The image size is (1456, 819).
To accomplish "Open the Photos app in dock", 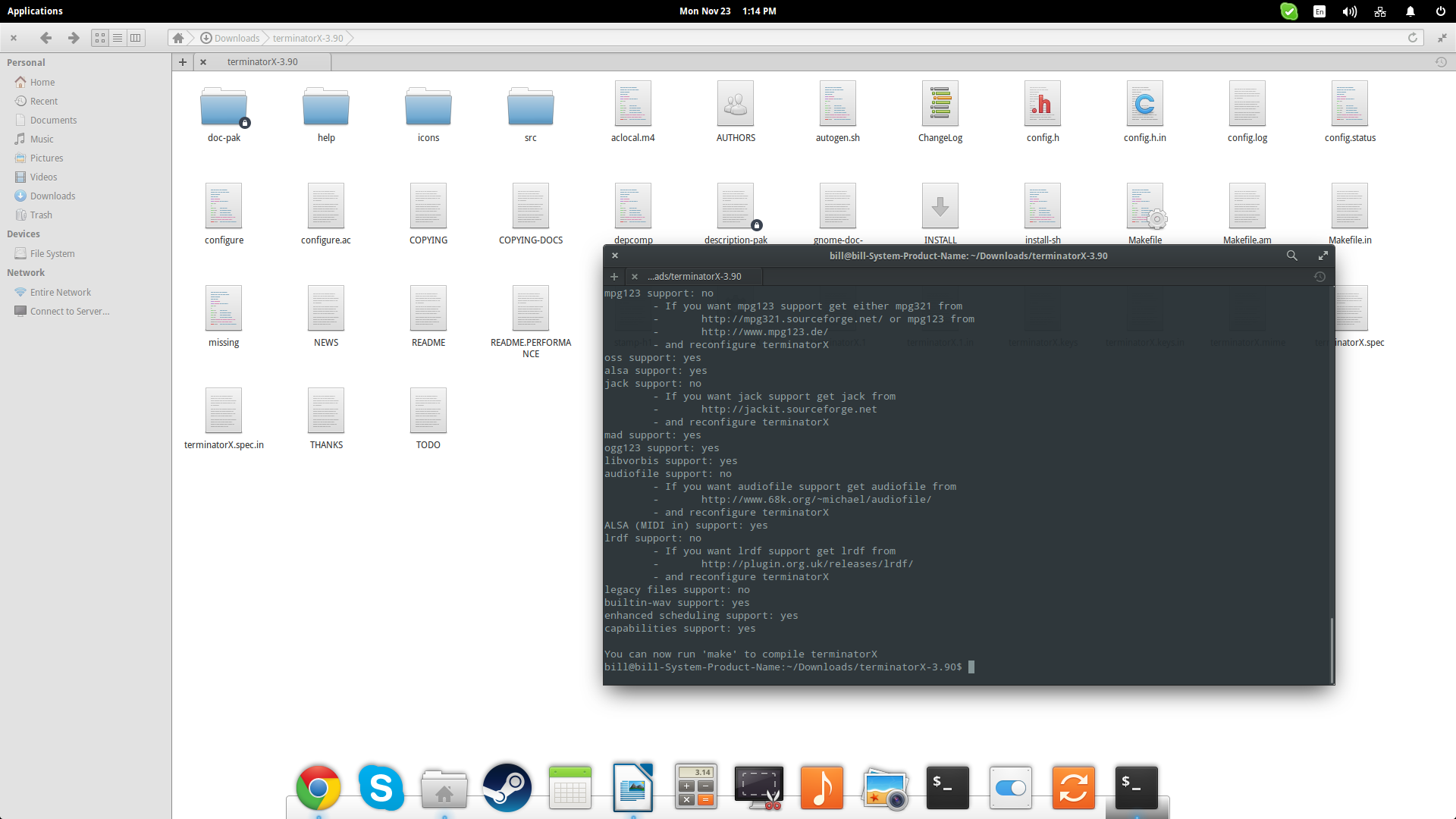I will (x=884, y=789).
